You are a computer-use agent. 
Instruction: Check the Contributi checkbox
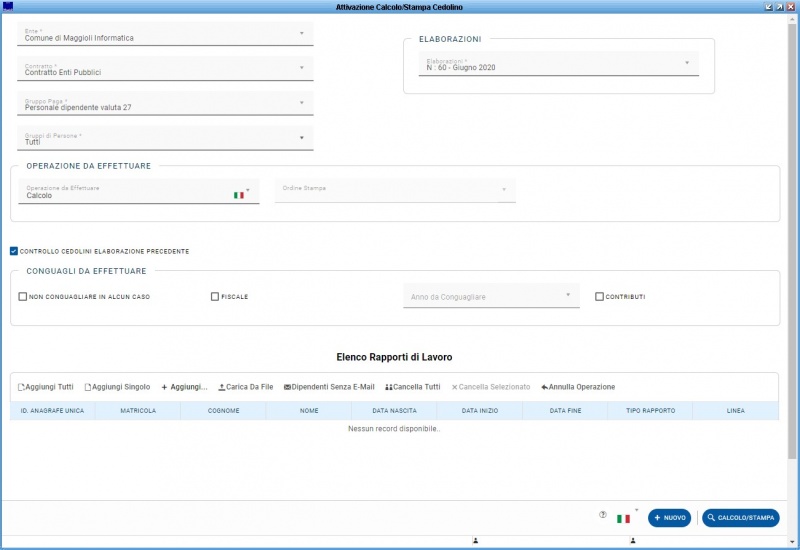pos(599,297)
